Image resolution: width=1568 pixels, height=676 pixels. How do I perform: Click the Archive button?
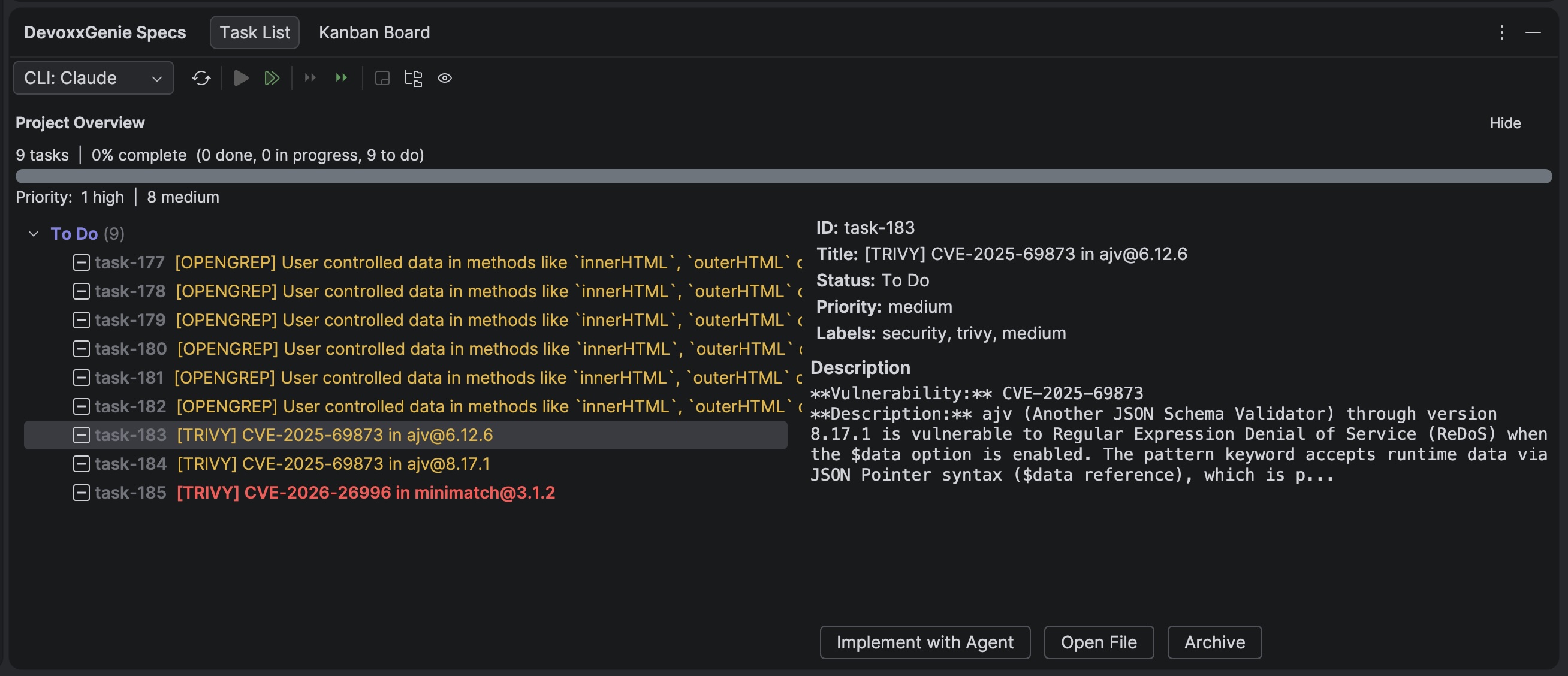point(1214,642)
